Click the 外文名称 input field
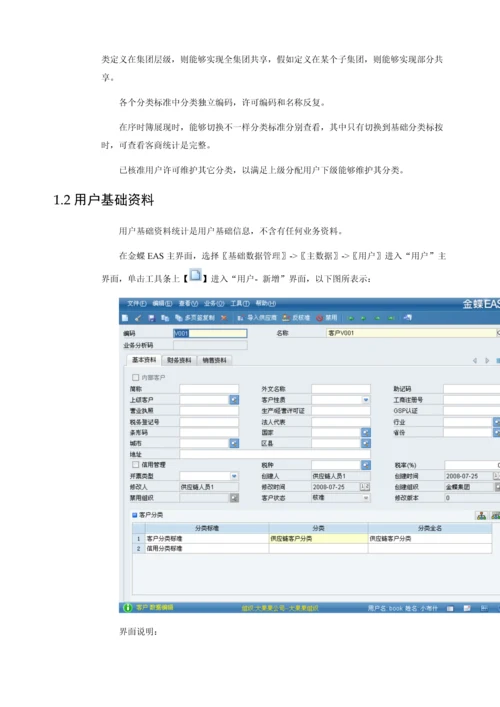Screen dimensions: 500x707 coord(341,389)
